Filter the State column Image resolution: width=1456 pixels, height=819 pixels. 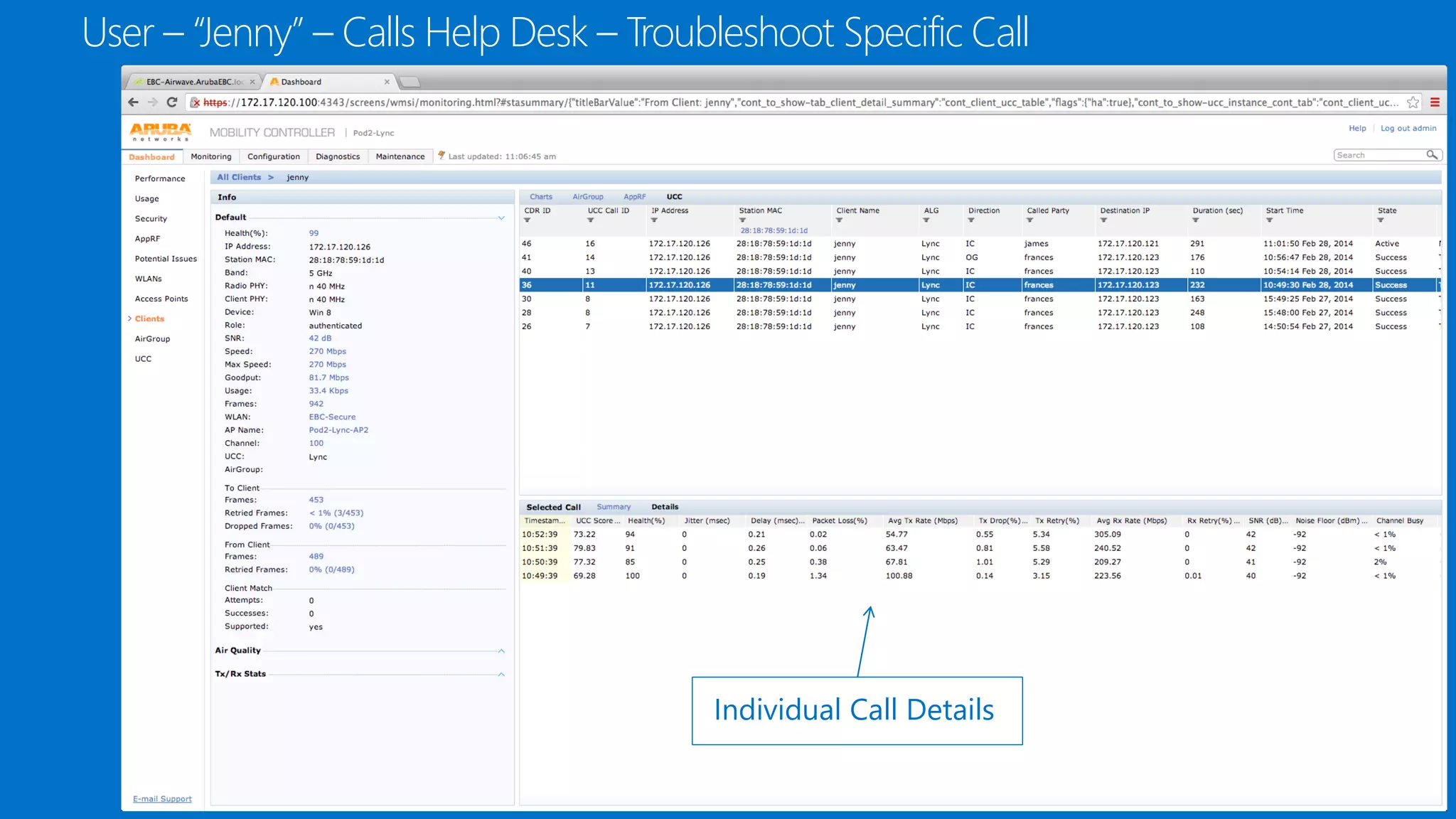tap(1381, 220)
